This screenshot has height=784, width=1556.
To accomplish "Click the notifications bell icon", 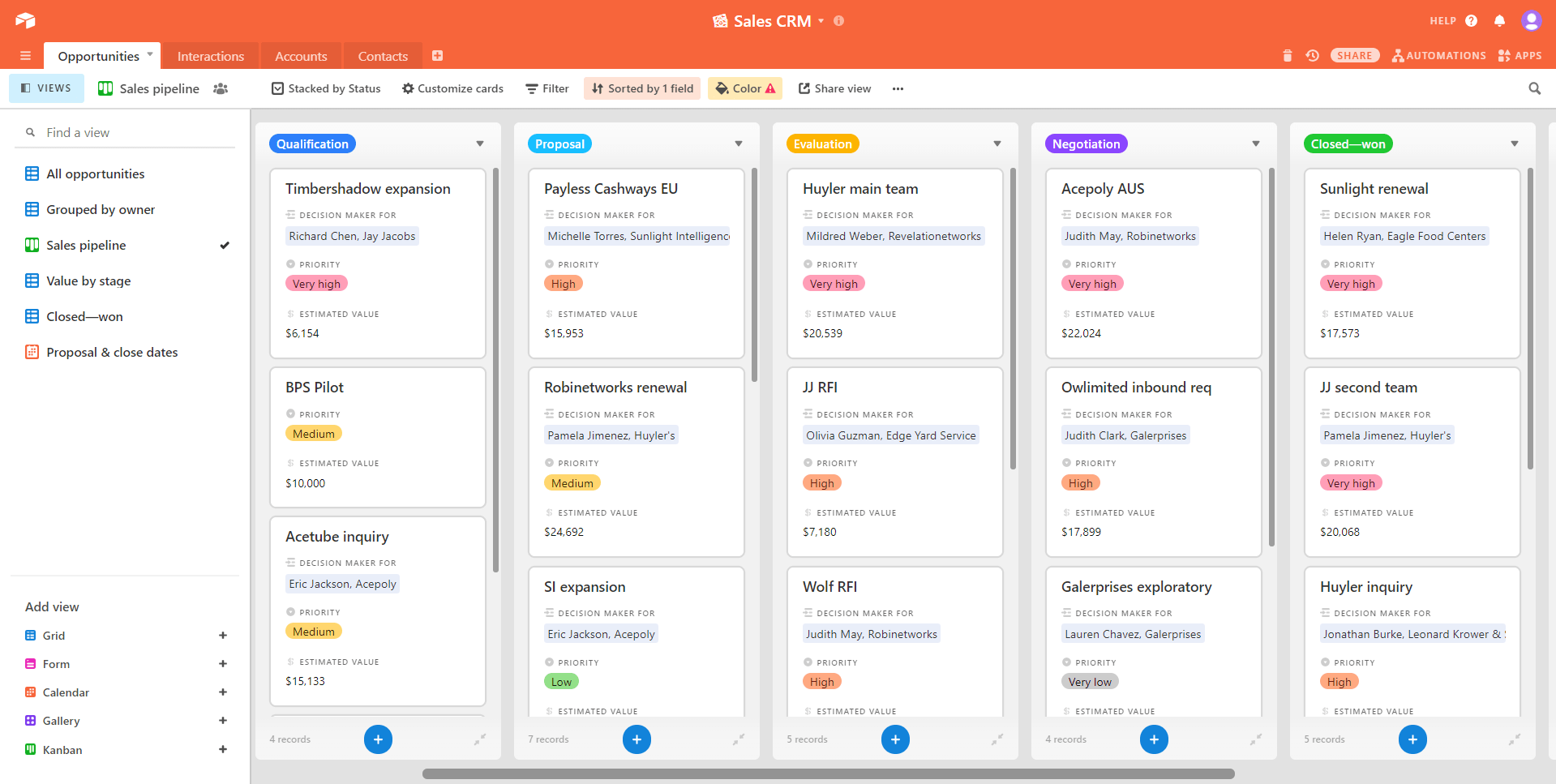I will tap(1499, 21).
